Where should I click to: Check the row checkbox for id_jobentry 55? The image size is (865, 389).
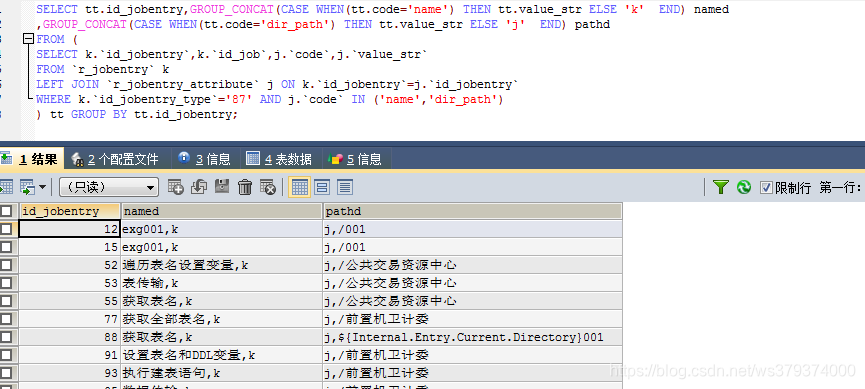coord(6,301)
